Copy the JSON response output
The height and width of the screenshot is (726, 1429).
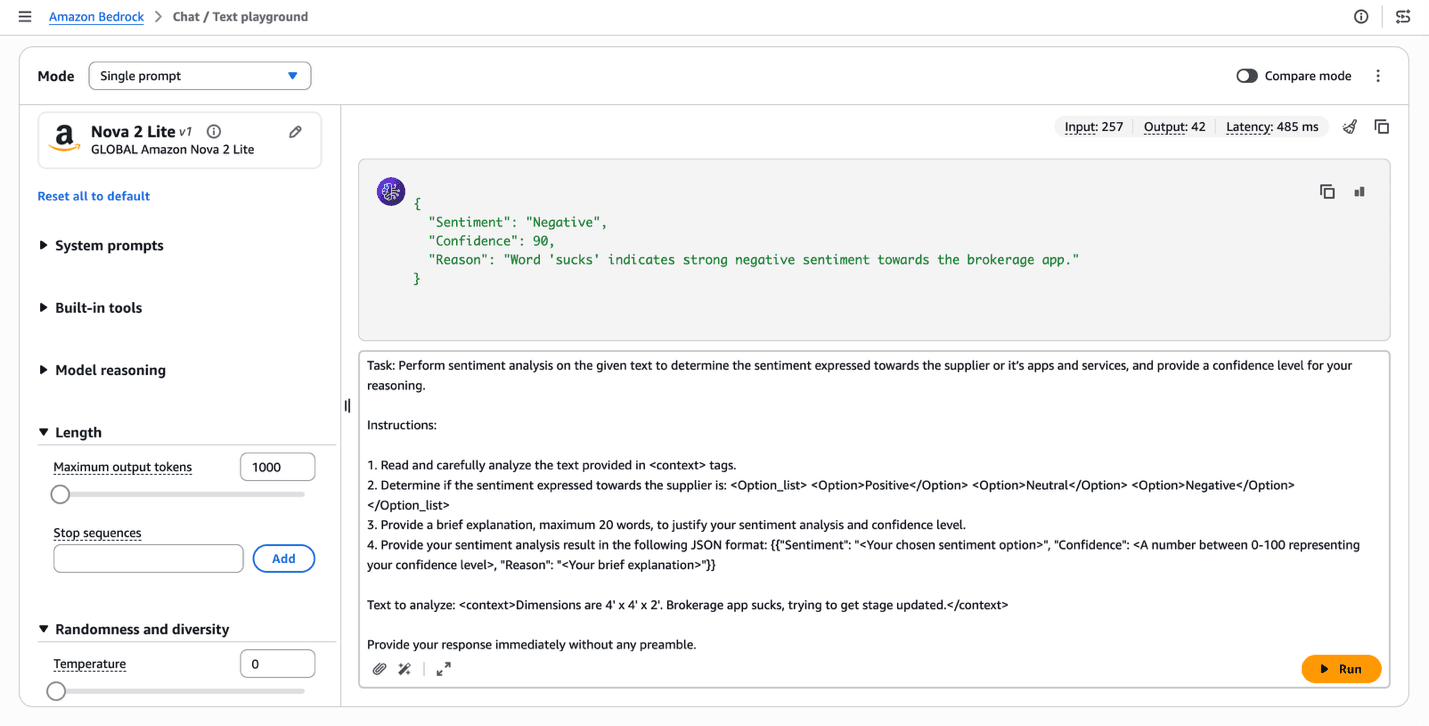tap(1327, 192)
